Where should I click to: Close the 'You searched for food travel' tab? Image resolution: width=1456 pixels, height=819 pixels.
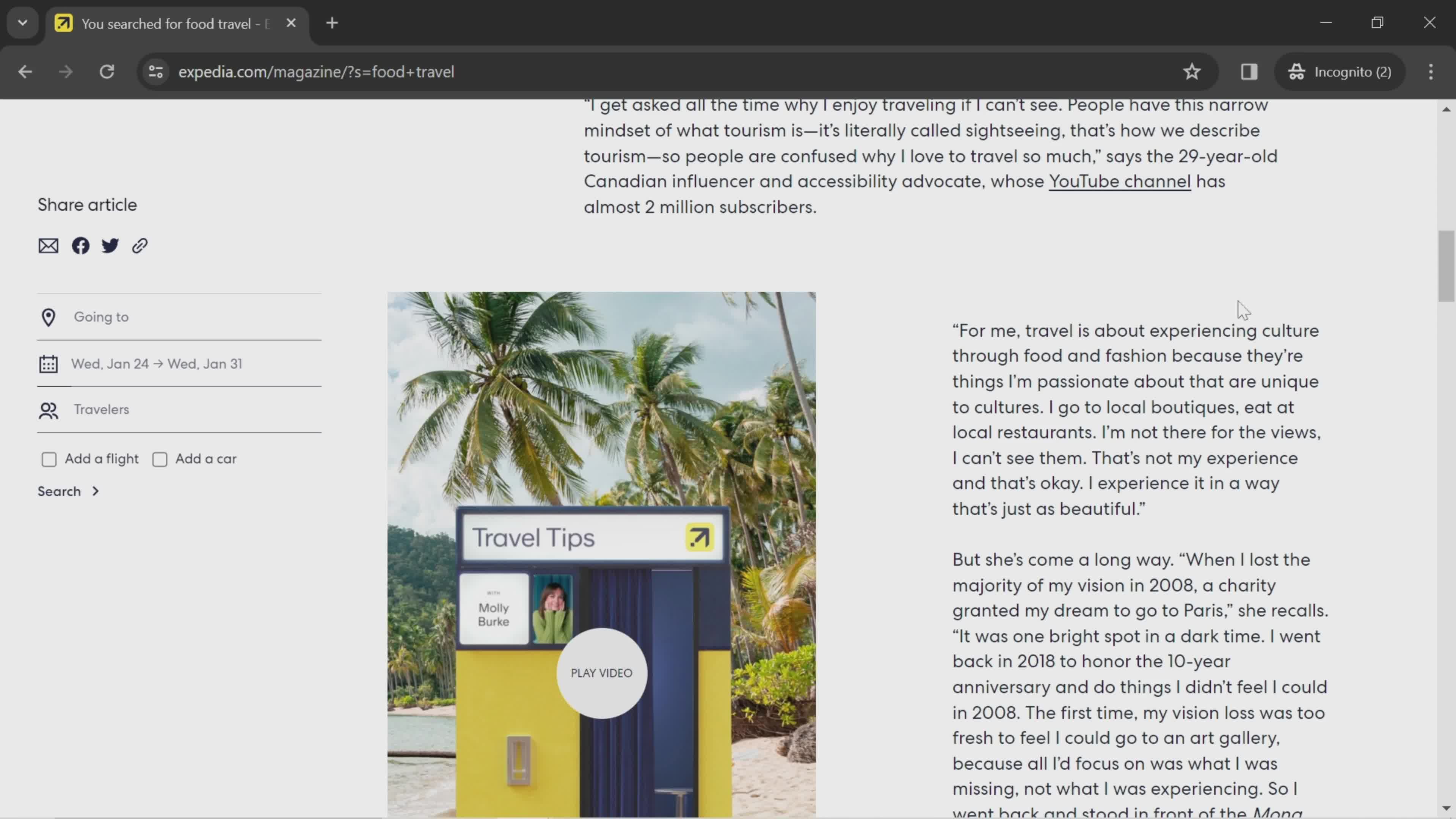291,23
